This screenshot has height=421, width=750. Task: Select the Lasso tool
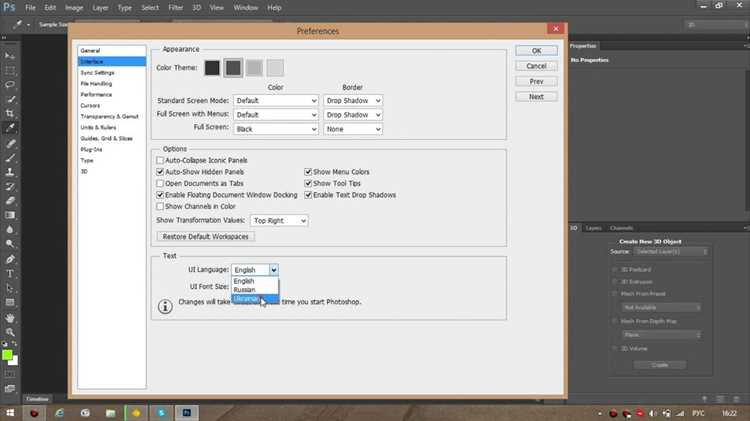point(10,85)
